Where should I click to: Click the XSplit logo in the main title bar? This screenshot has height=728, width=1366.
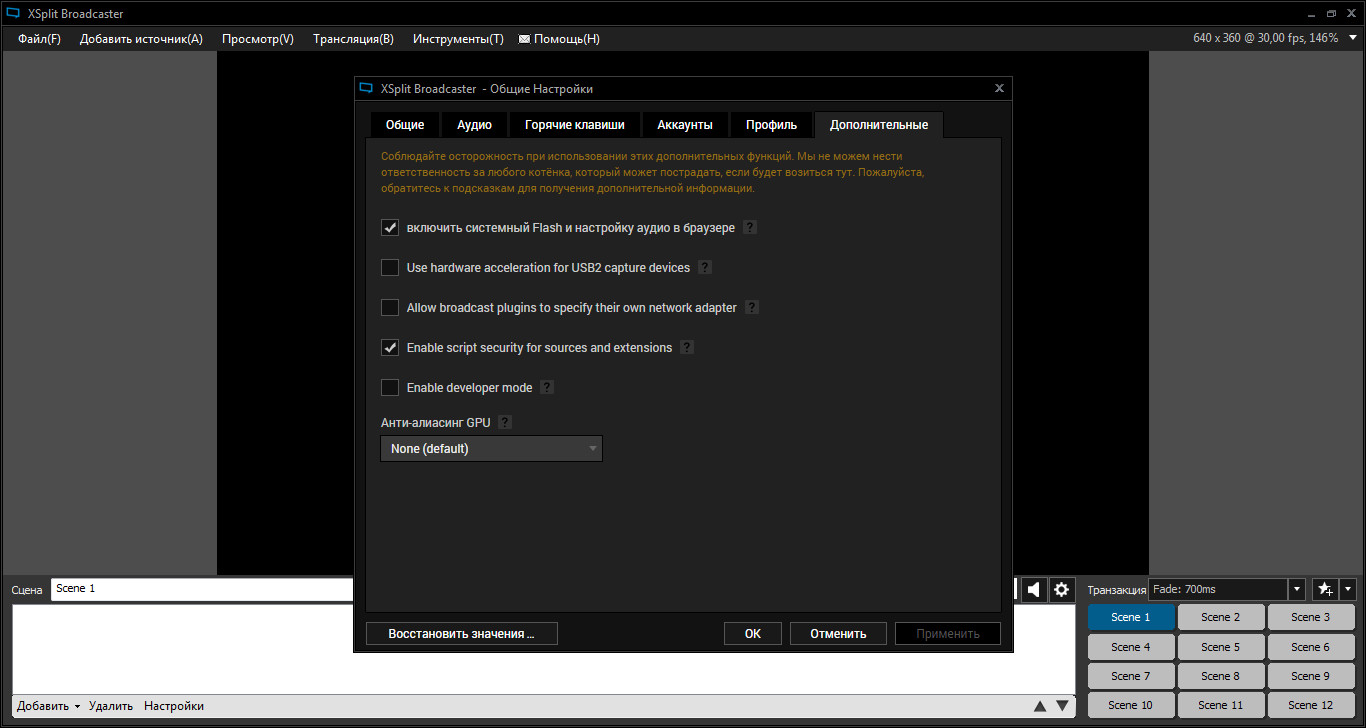click(13, 14)
